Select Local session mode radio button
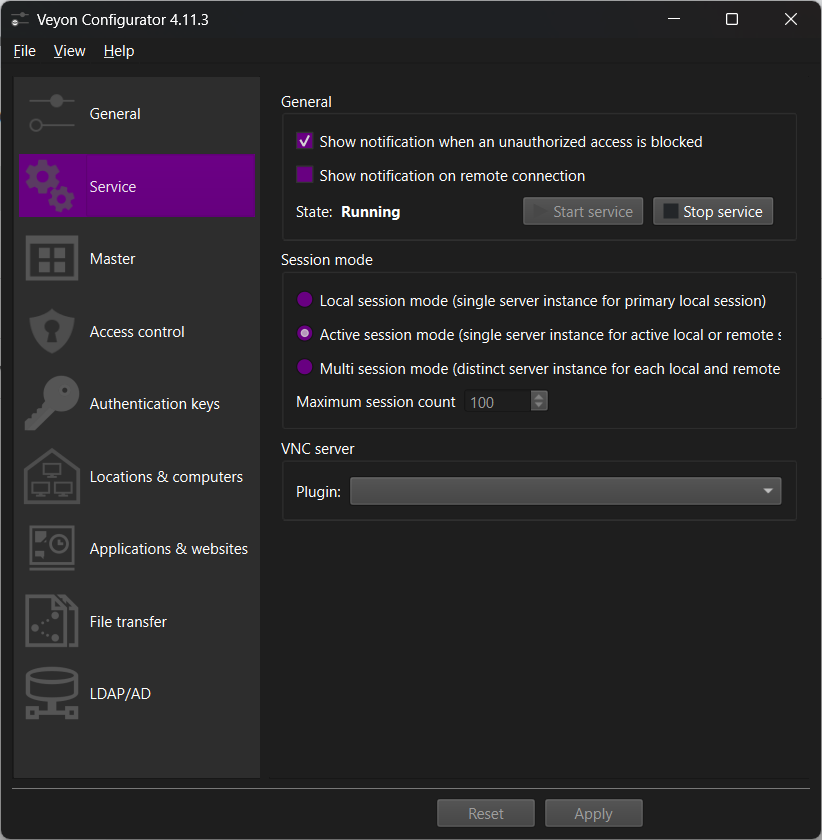This screenshot has height=840, width=822. click(305, 300)
